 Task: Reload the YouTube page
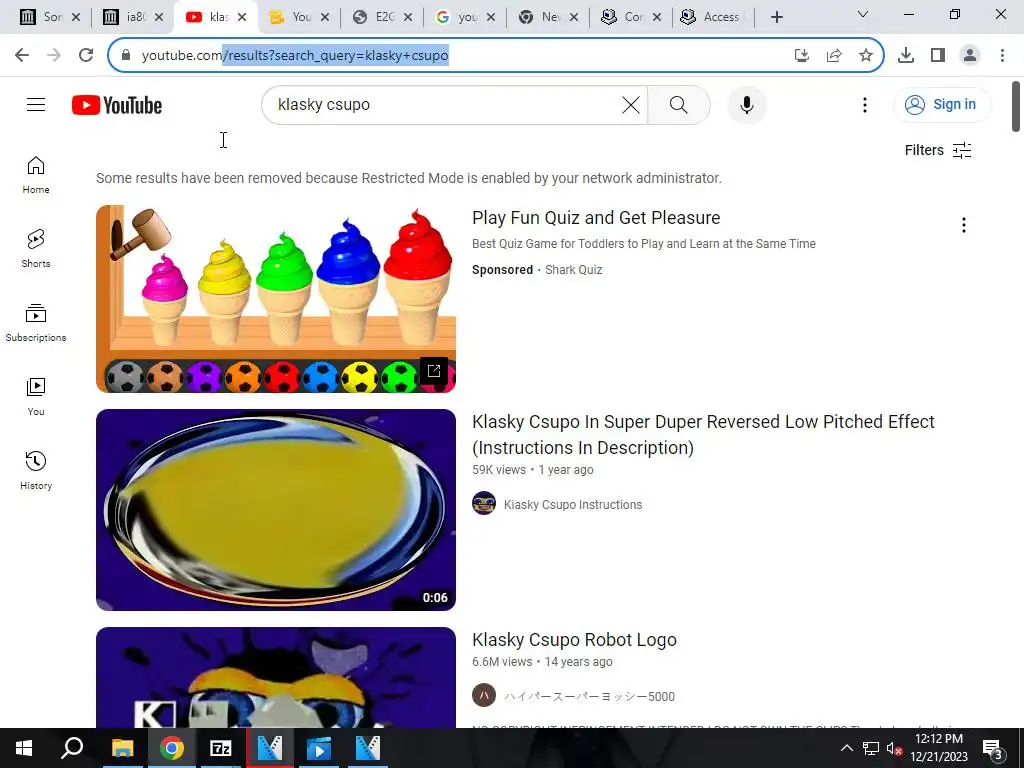pos(86,55)
